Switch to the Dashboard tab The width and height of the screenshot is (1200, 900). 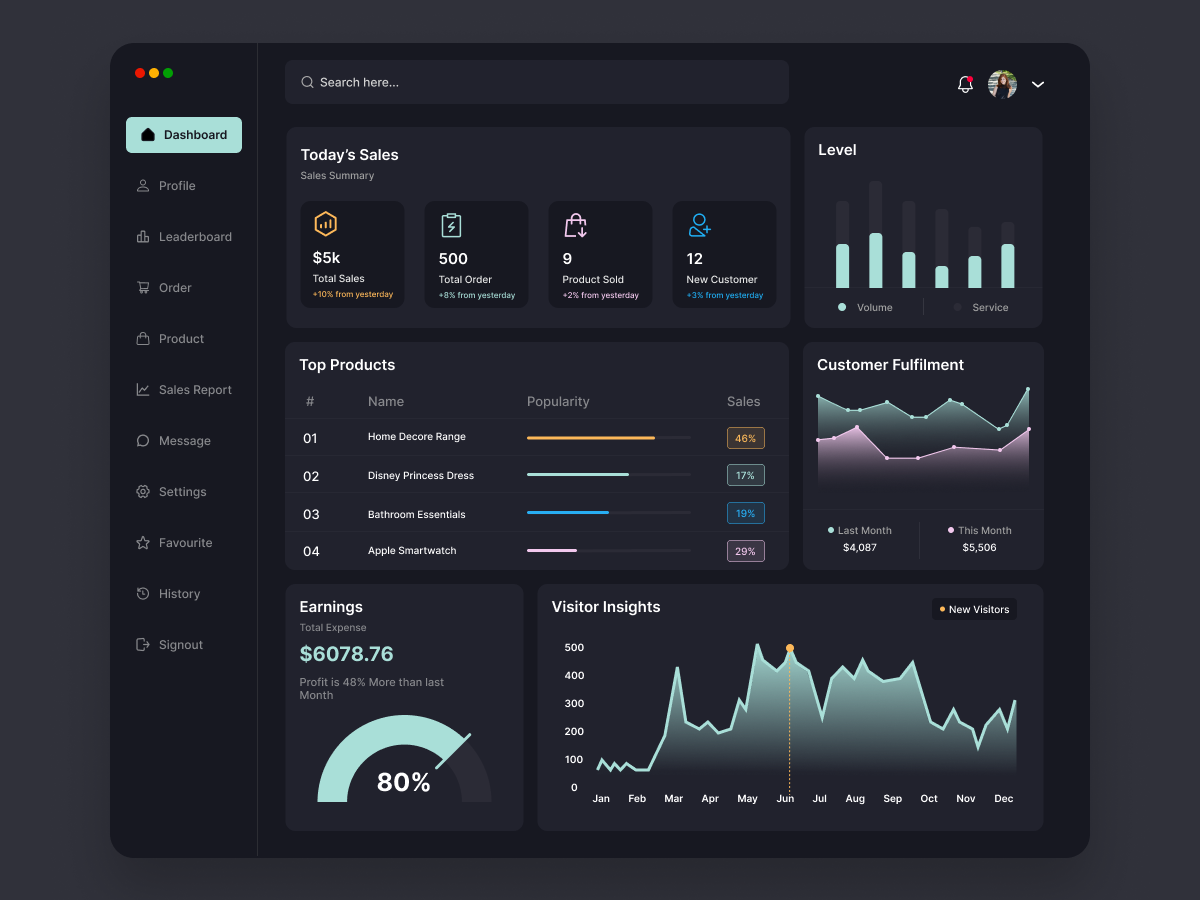(184, 134)
